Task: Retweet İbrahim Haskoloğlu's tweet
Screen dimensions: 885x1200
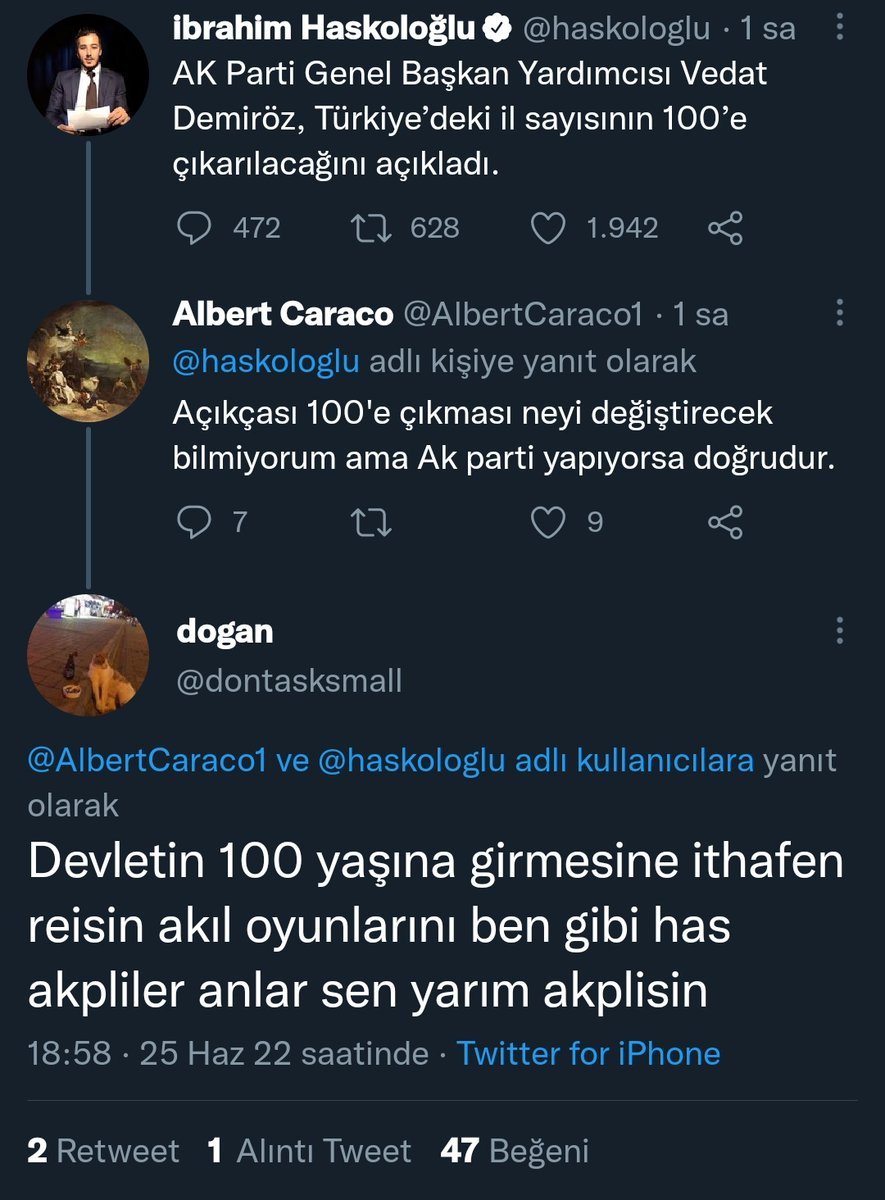Action: coord(372,228)
